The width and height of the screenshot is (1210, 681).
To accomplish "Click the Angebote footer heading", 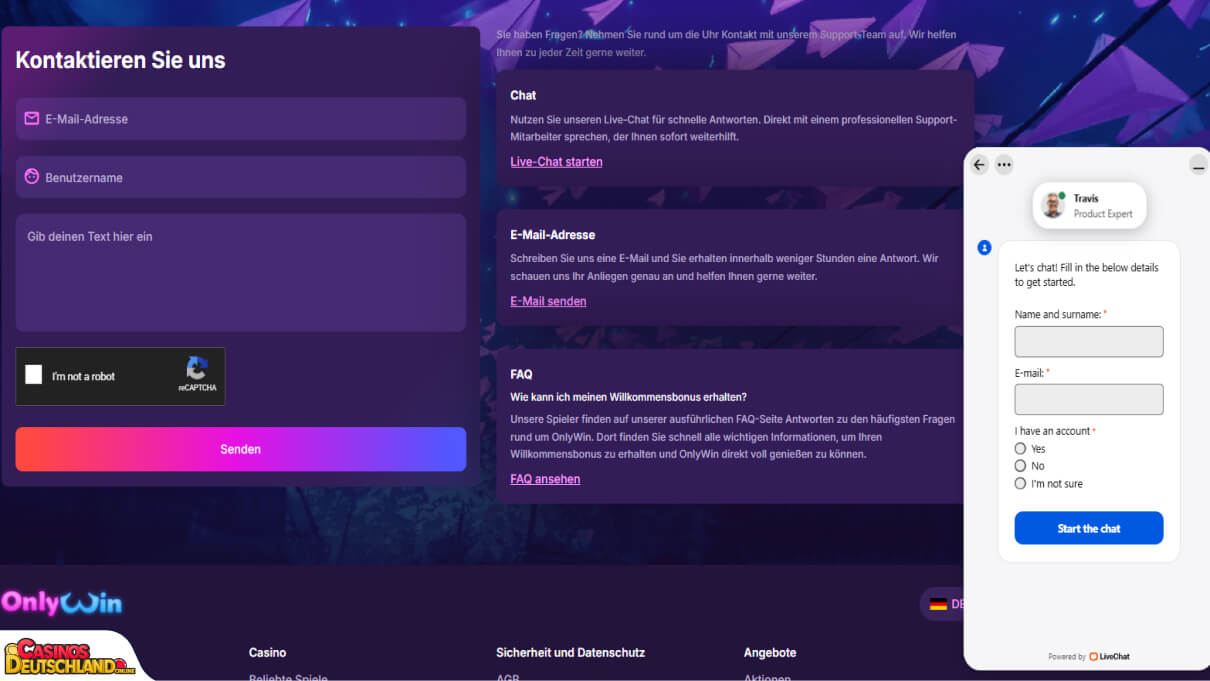I will click(x=770, y=652).
